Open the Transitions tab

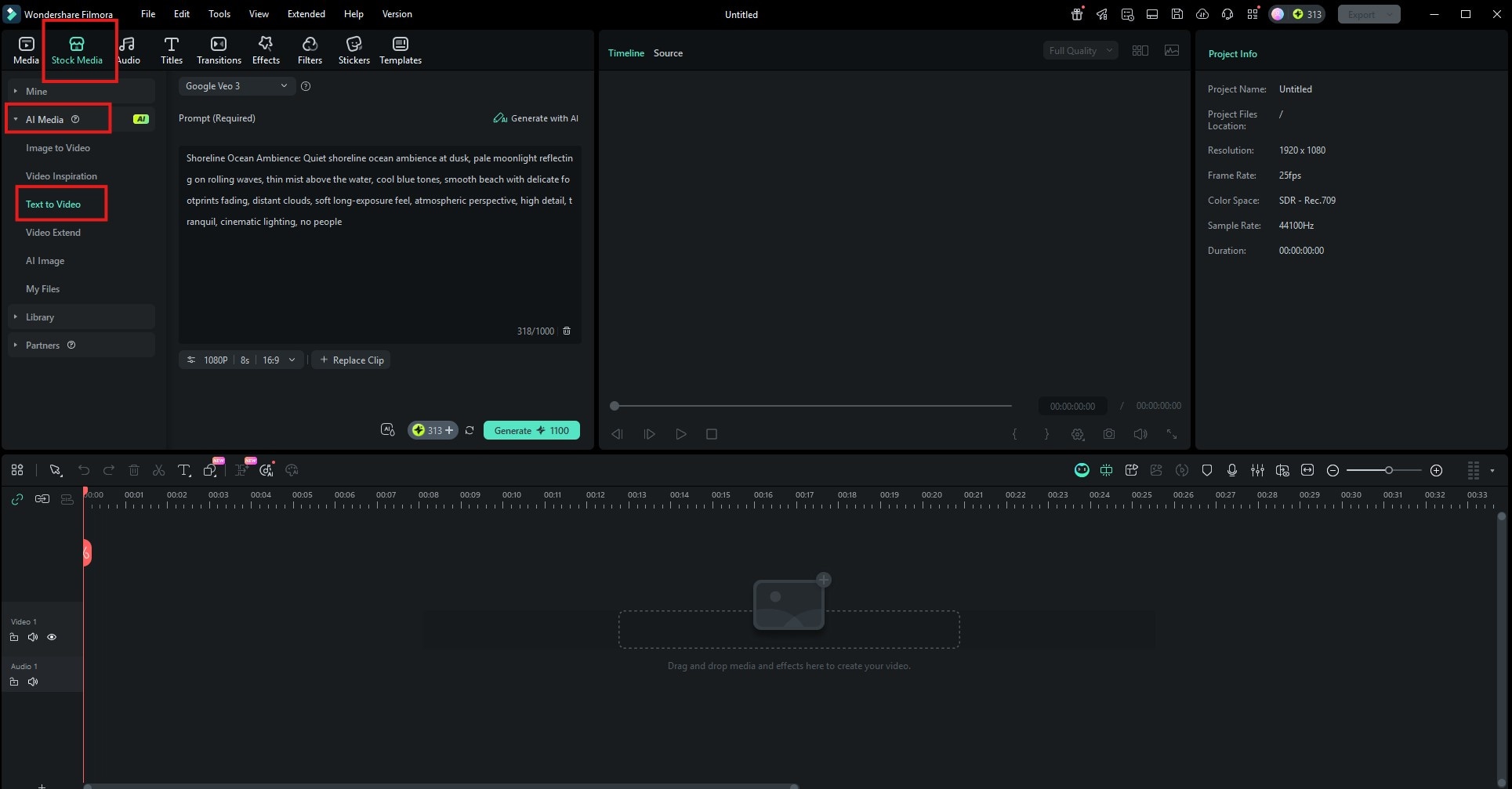pos(219,50)
